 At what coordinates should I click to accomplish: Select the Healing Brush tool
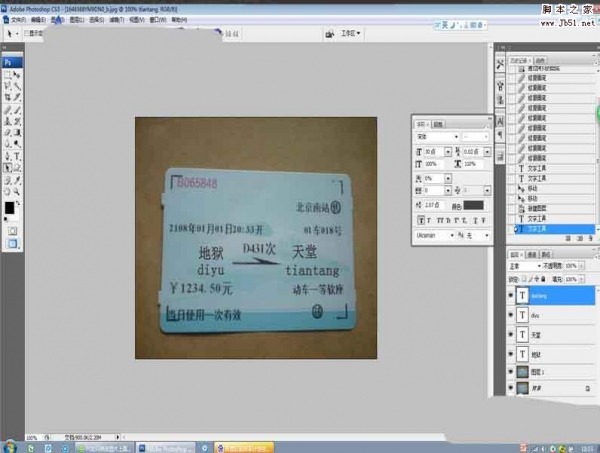point(7,110)
